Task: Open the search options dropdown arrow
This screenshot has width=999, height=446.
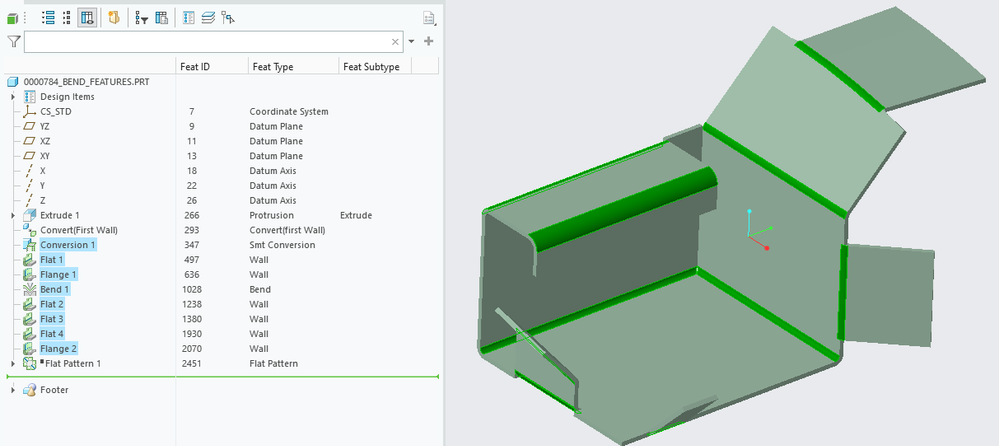Action: [x=412, y=41]
